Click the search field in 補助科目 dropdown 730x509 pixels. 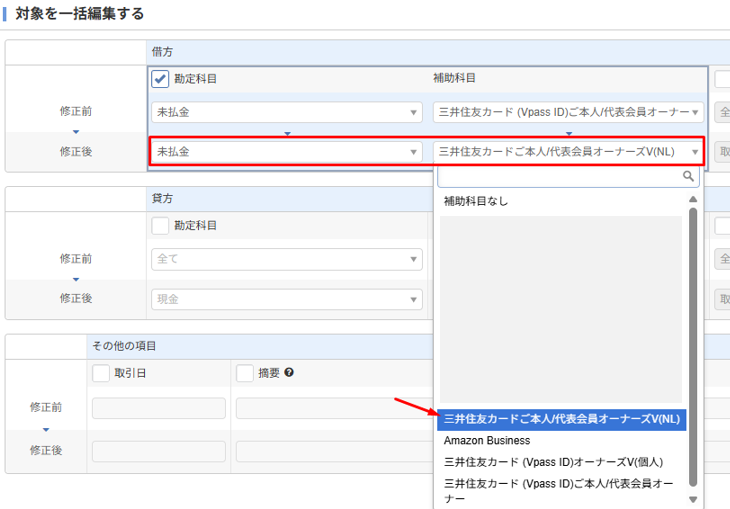pos(558,177)
